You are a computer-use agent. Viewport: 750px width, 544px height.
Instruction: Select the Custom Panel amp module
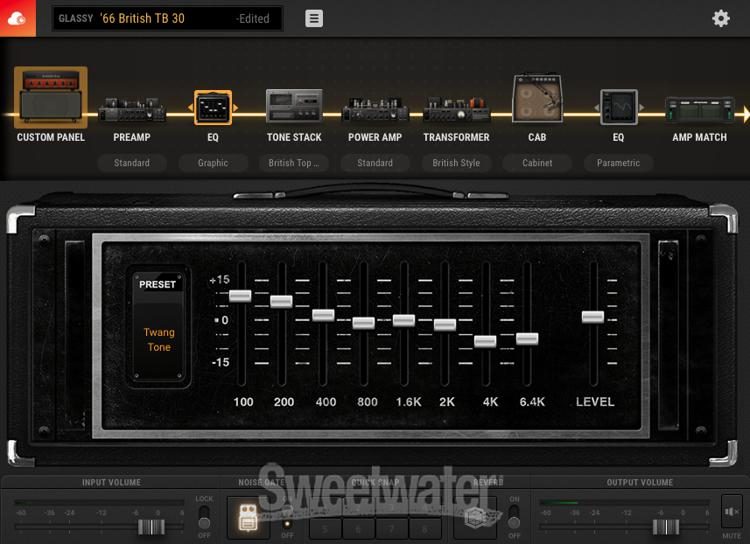click(x=51, y=98)
